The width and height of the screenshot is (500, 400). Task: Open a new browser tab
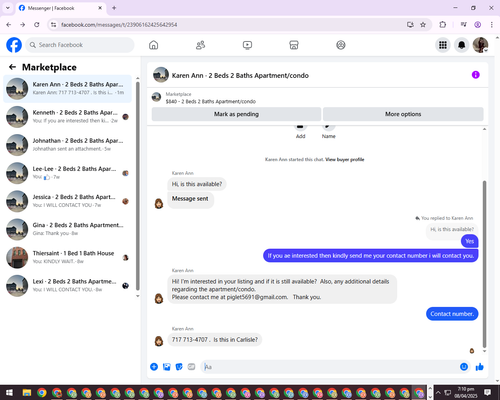(114, 8)
